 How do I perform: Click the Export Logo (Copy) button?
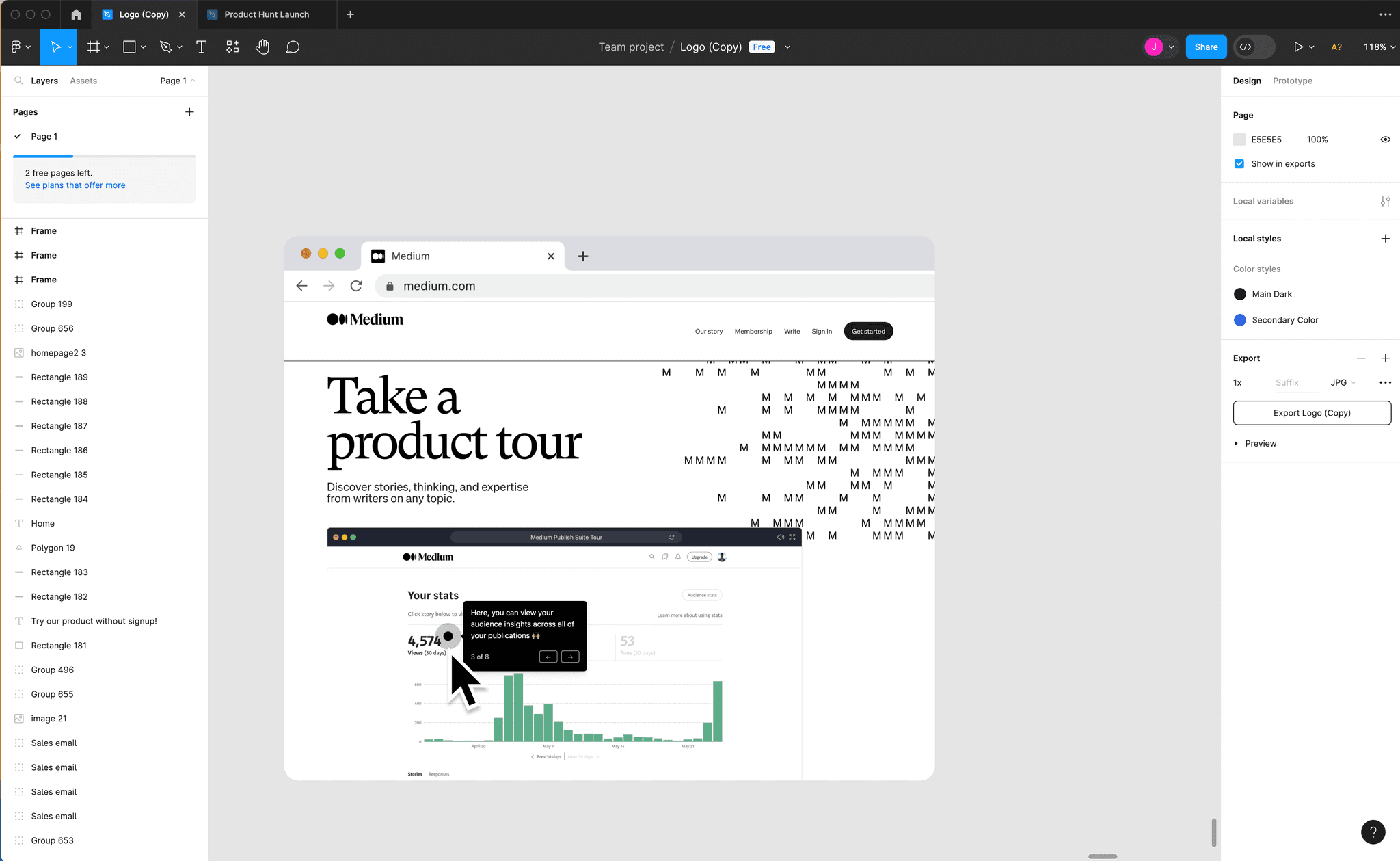pos(1311,413)
